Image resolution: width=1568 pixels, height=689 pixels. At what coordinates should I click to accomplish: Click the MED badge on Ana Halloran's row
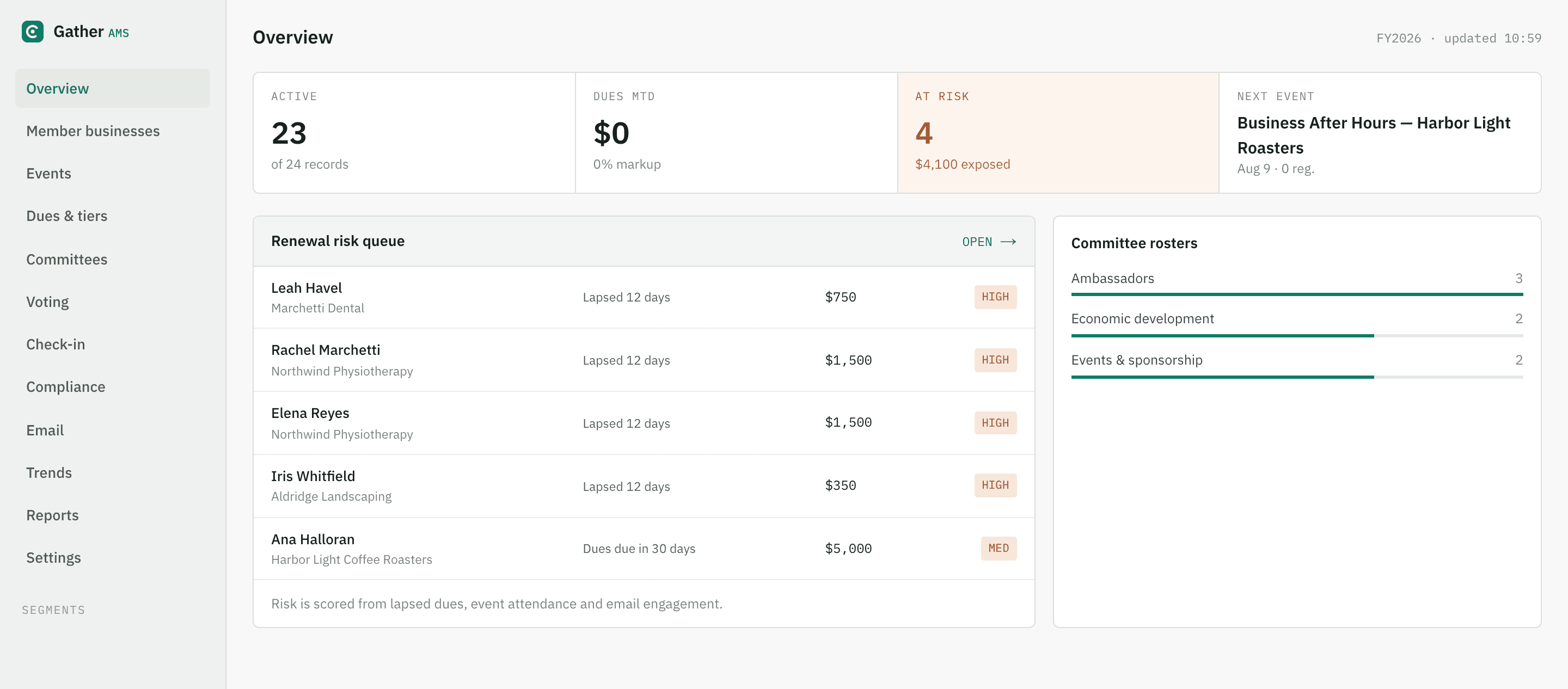999,549
